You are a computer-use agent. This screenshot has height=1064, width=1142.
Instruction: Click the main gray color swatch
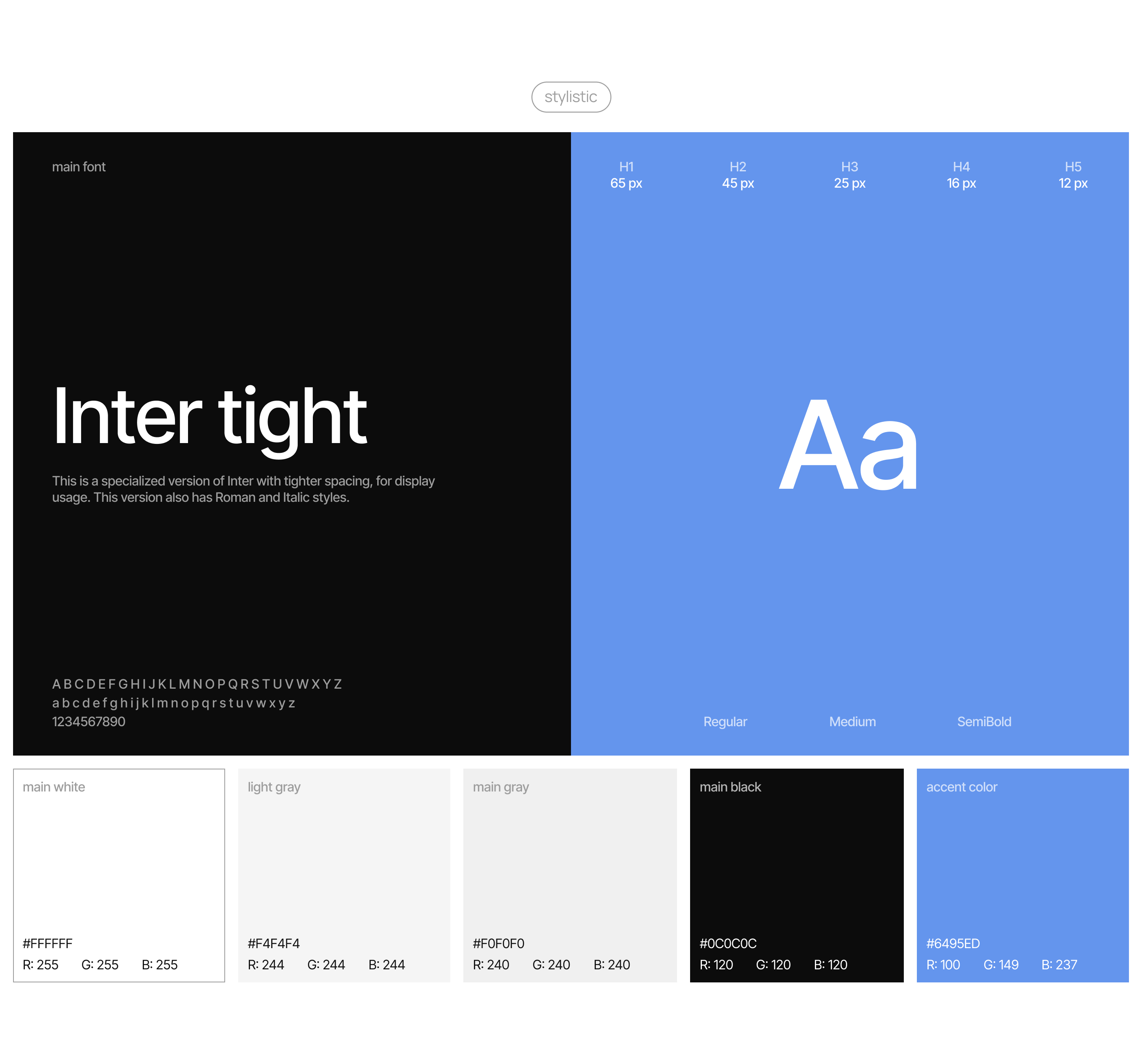(x=570, y=867)
